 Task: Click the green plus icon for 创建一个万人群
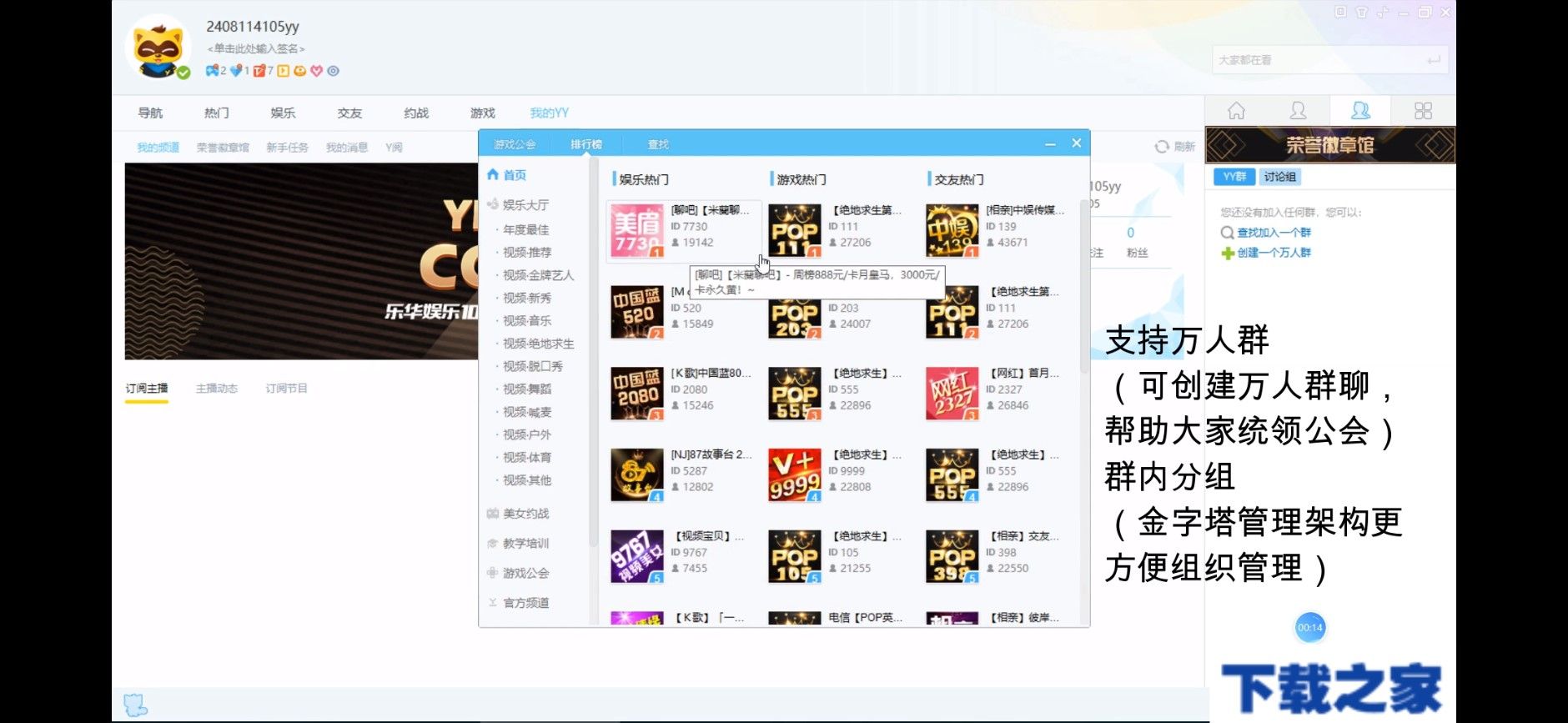[x=1227, y=253]
